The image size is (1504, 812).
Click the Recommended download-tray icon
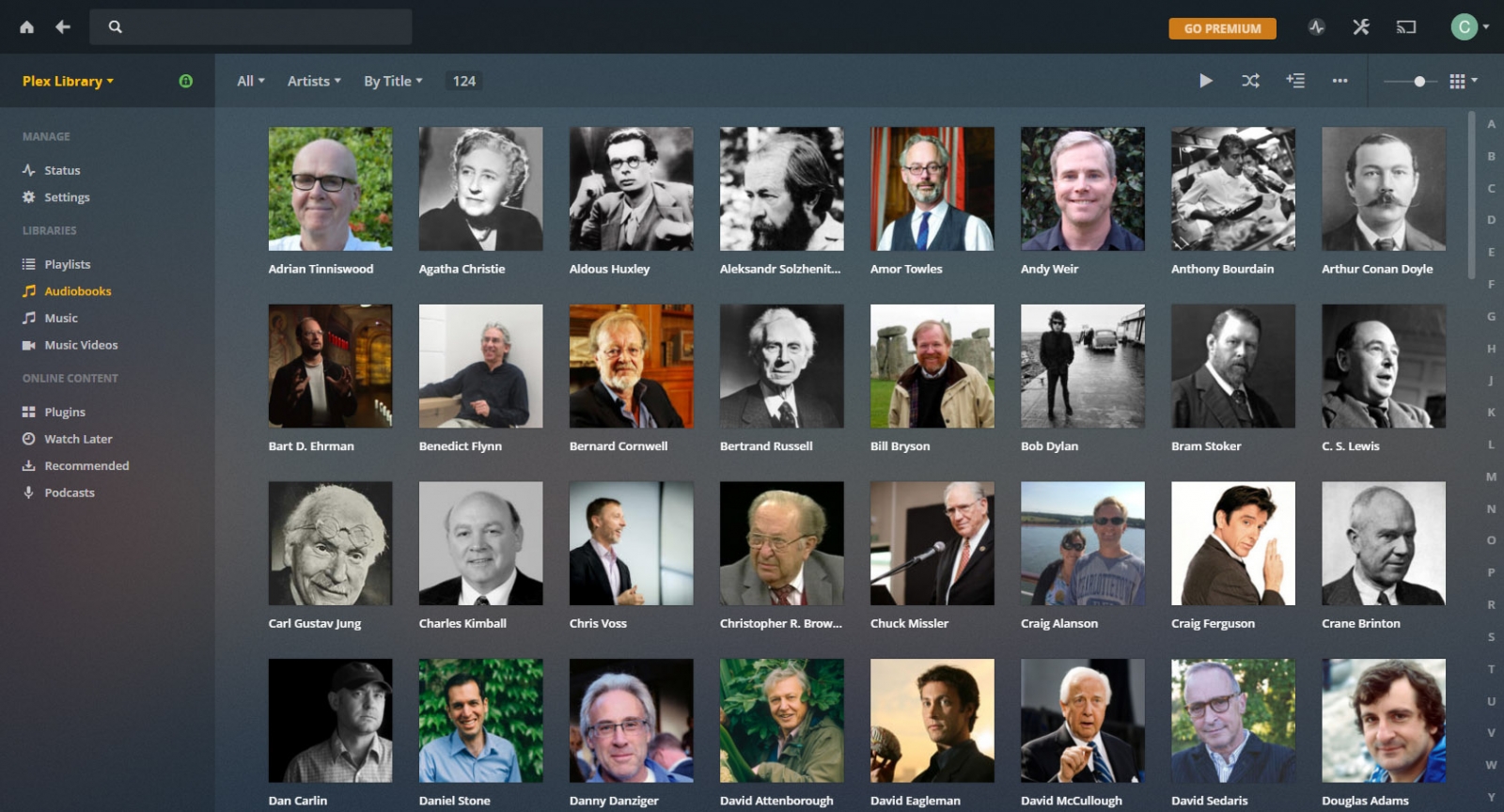tap(29, 465)
